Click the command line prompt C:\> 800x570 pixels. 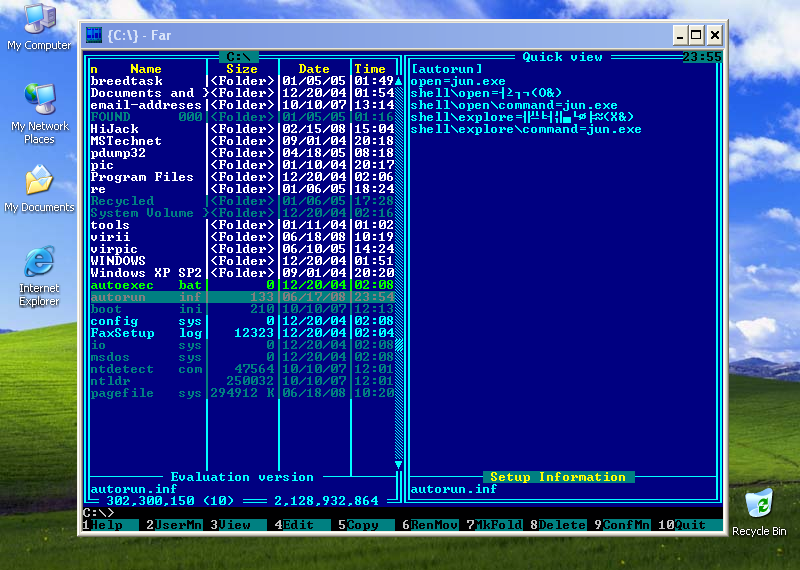pyautogui.click(x=99, y=512)
